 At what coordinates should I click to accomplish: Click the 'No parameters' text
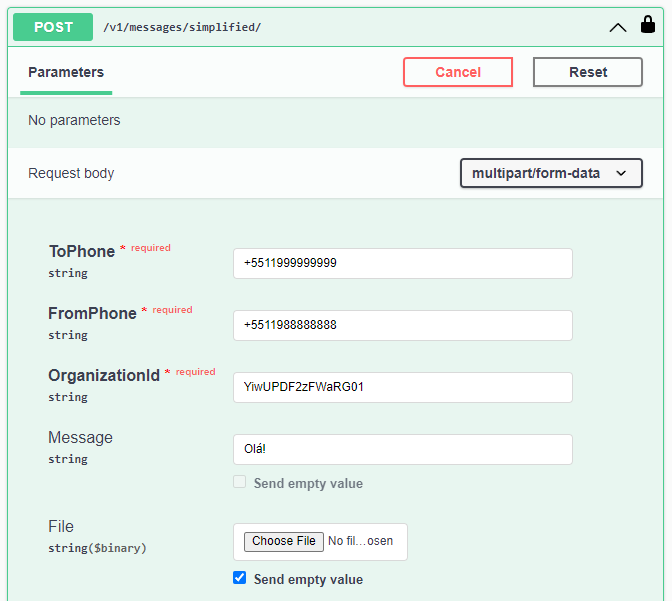(x=74, y=120)
